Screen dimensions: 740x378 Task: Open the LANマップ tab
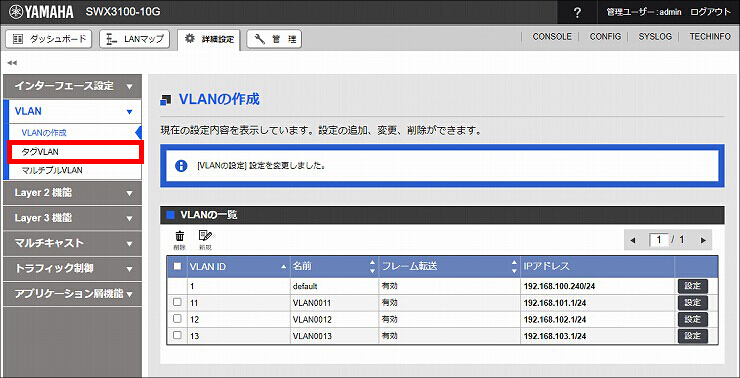[x=135, y=39]
